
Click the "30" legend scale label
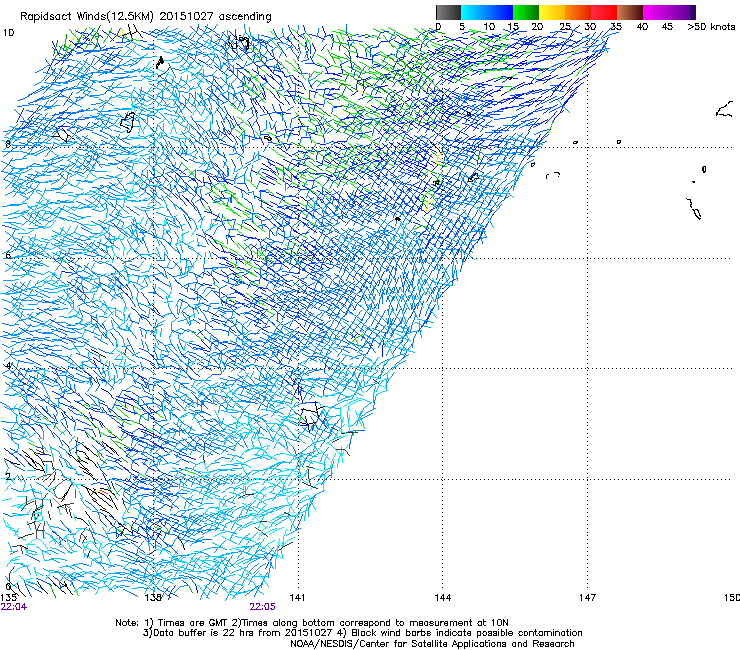(x=590, y=27)
